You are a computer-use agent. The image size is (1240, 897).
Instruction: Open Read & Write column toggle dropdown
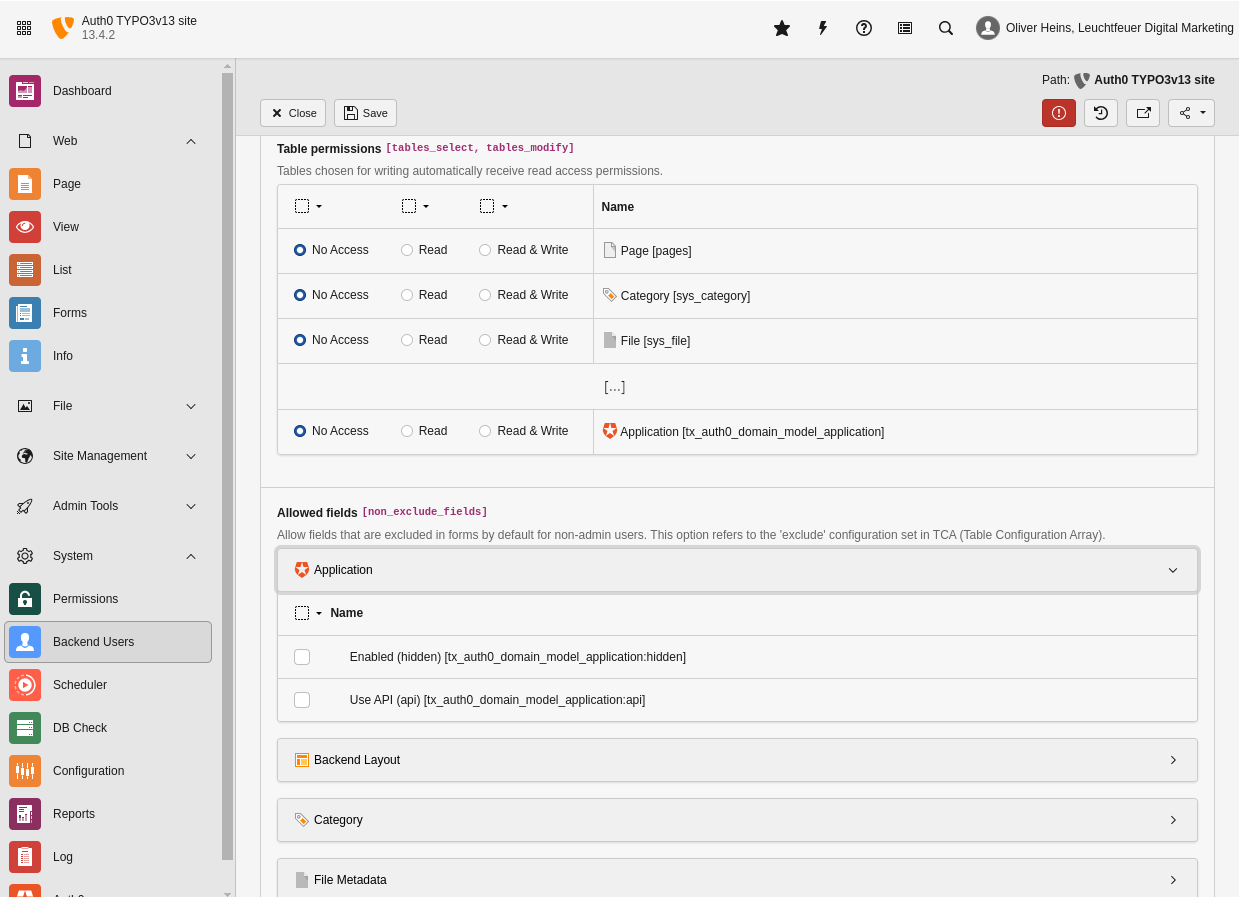click(494, 206)
